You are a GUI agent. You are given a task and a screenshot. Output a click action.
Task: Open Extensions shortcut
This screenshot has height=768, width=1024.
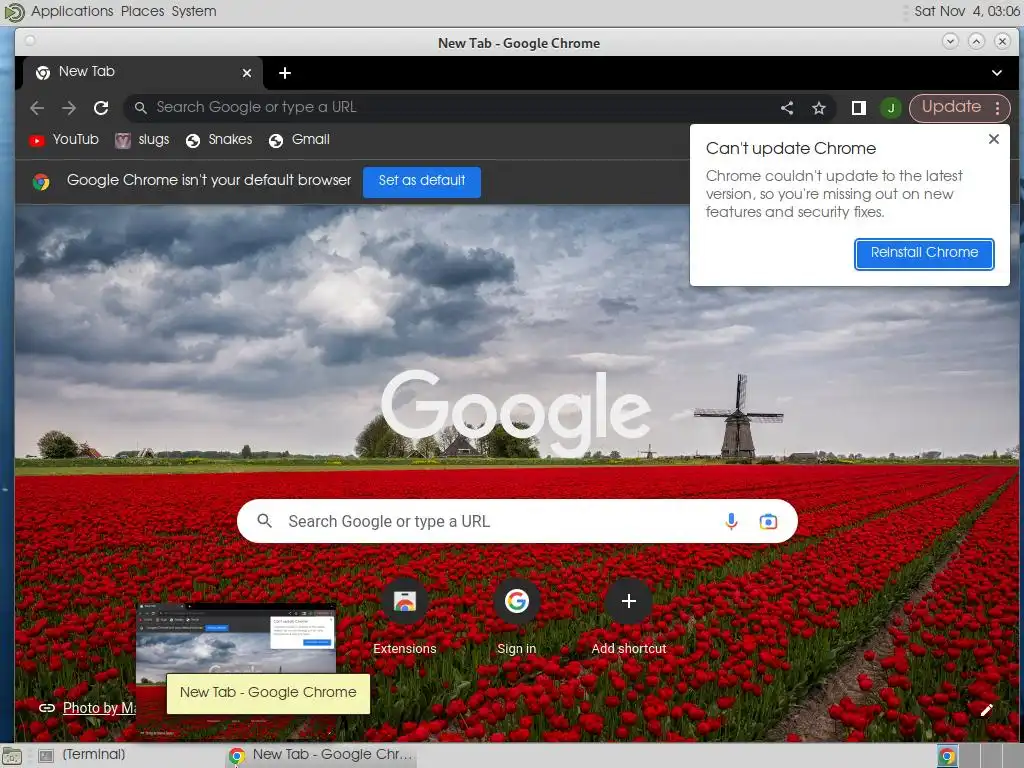[405, 616]
